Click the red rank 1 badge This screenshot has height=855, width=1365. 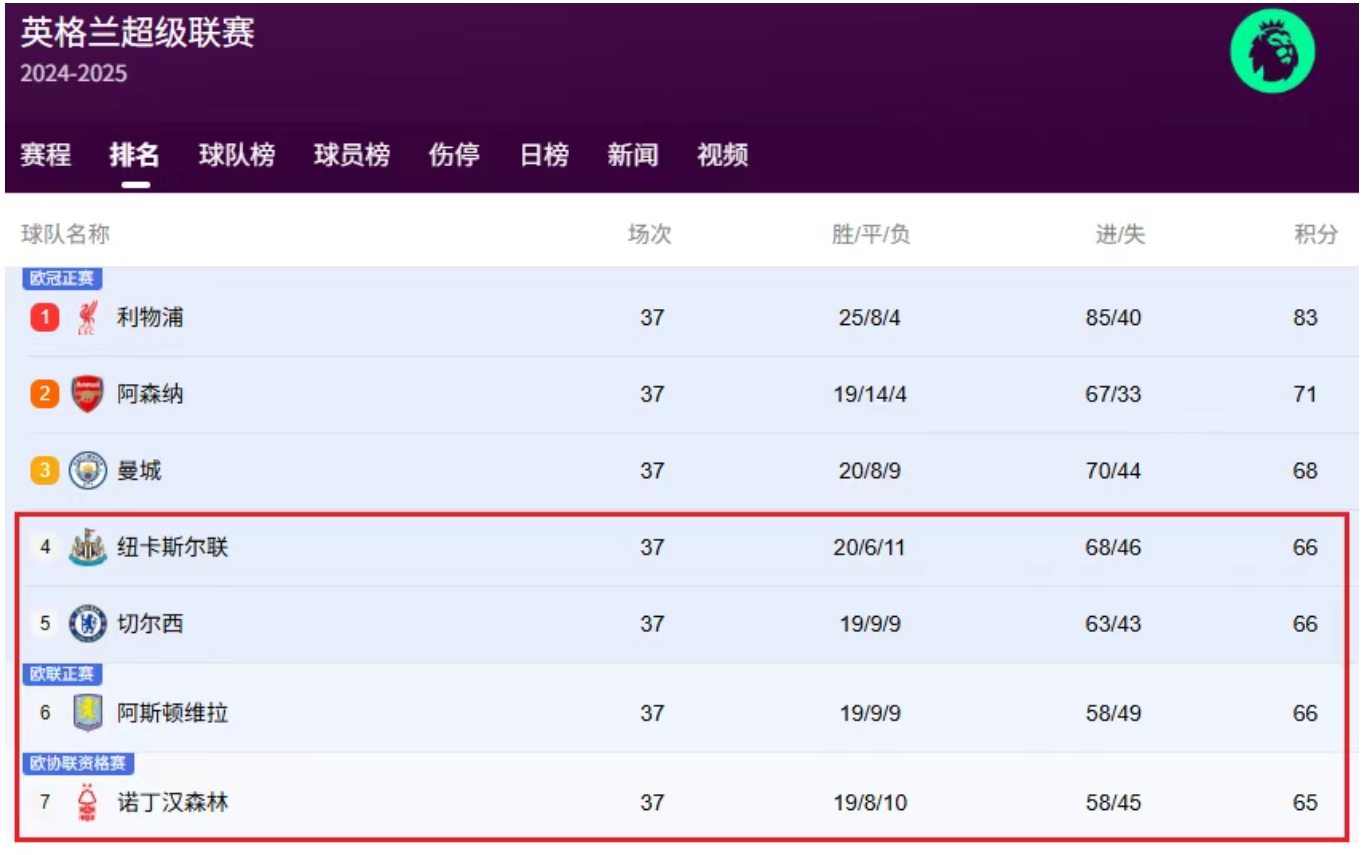44,318
